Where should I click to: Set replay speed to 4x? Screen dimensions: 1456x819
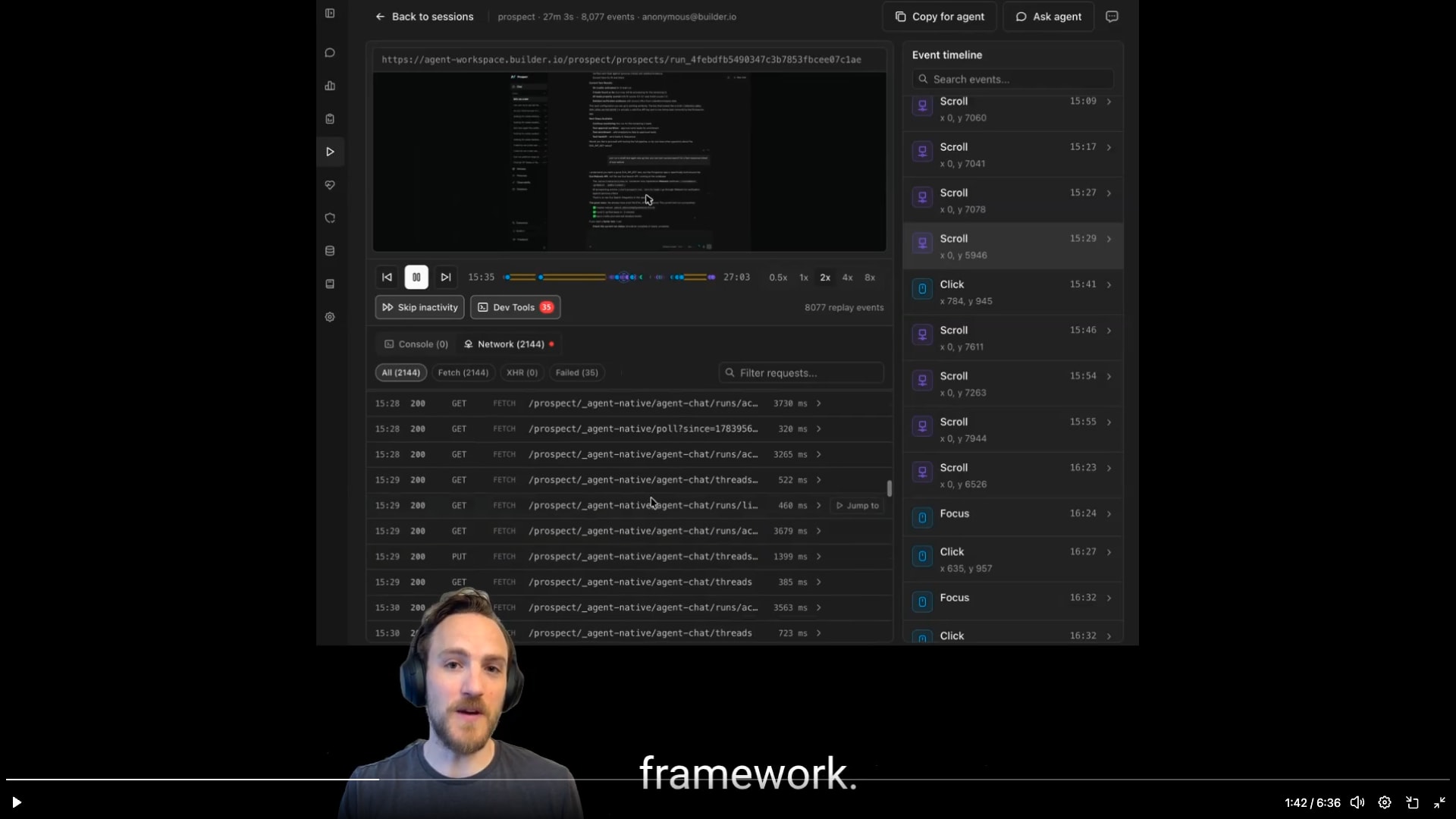[x=848, y=278]
